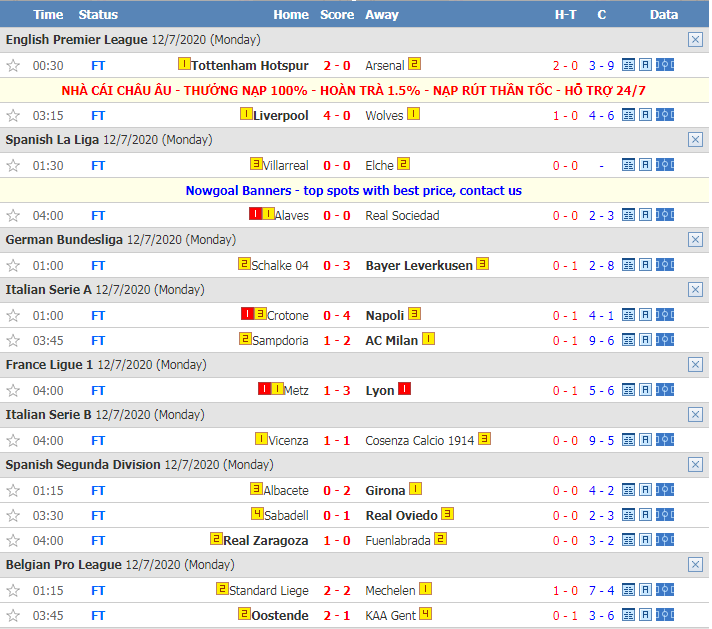The width and height of the screenshot is (712, 629).
Task: Click Lyon's red card indicator
Action: [405, 389]
